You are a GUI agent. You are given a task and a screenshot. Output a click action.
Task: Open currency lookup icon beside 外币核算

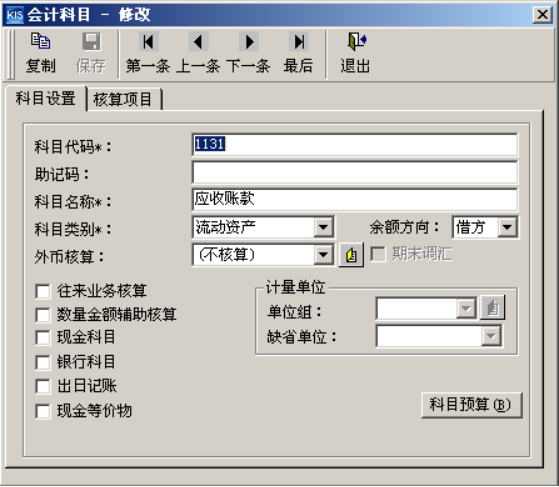click(351, 255)
